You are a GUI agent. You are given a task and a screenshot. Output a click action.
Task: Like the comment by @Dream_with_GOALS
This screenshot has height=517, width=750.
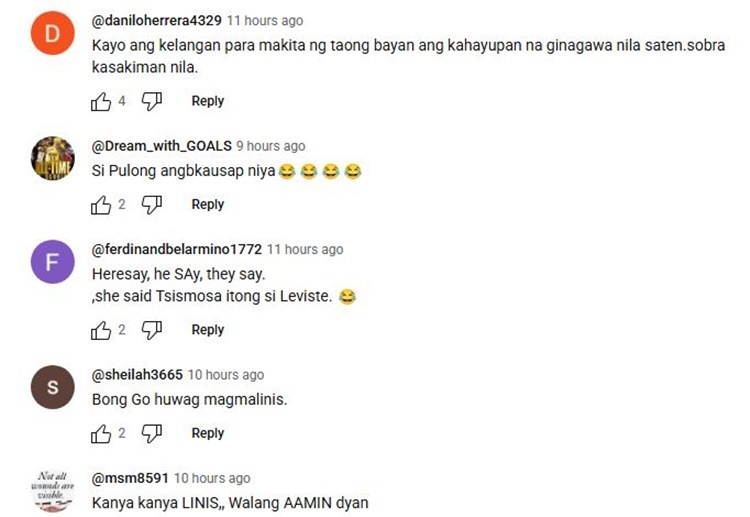click(101, 205)
